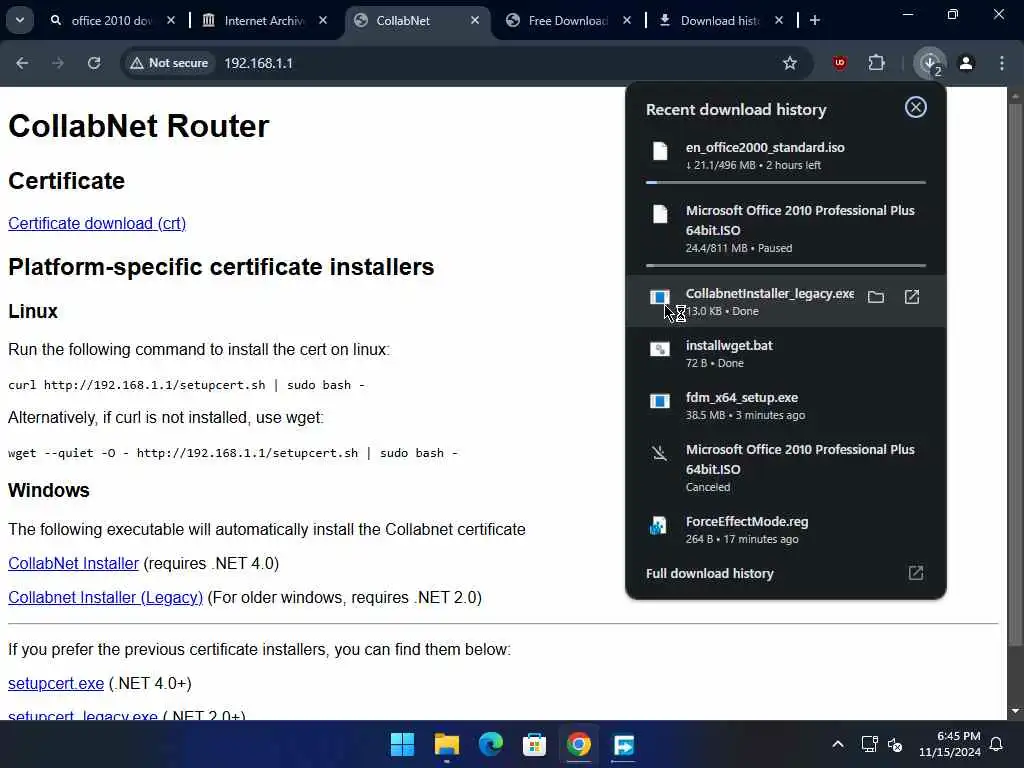Open the uBlock Origin extension icon

tap(840, 63)
